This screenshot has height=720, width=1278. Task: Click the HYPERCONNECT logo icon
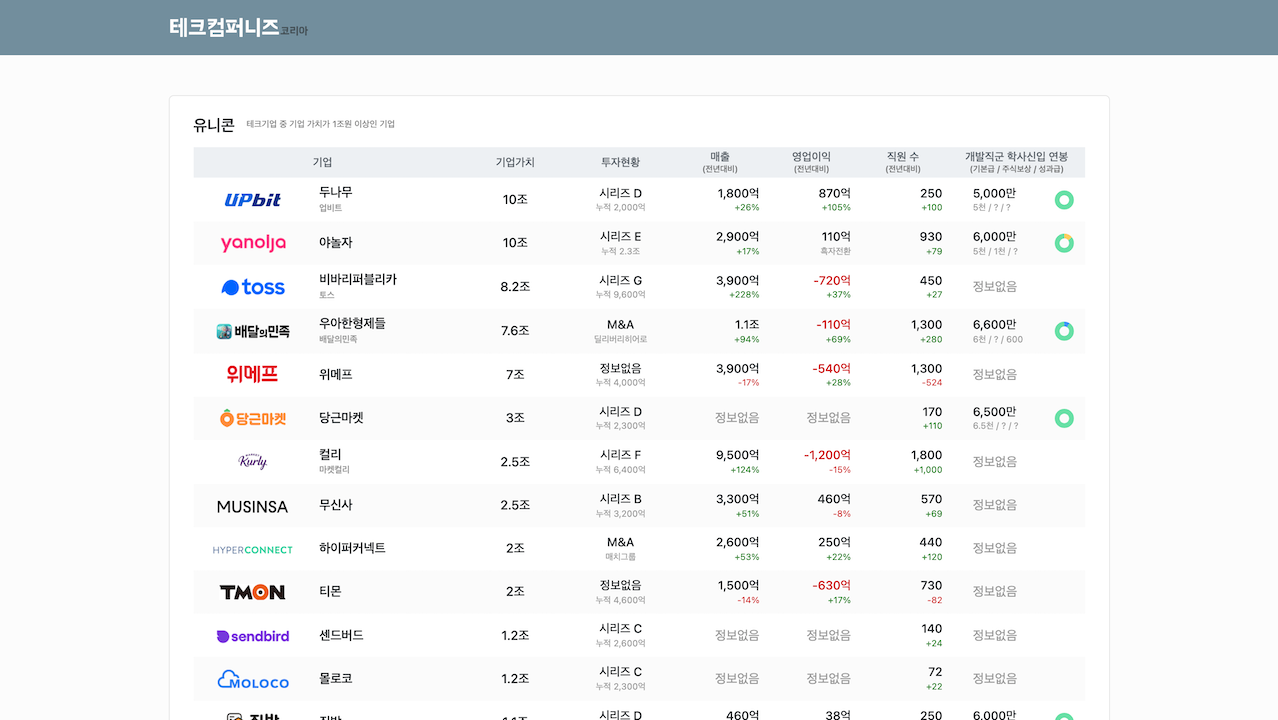point(251,549)
